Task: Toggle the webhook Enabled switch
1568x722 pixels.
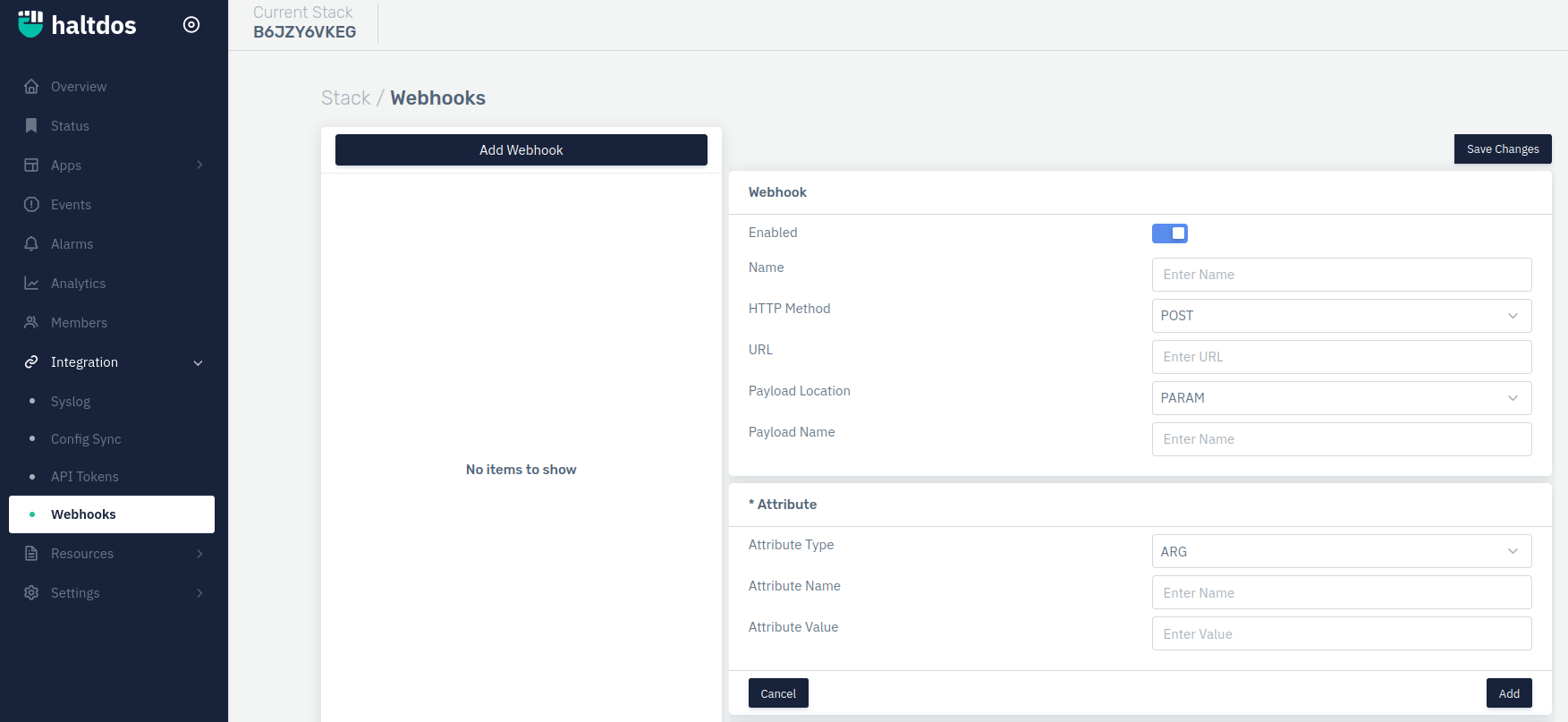Action: [x=1169, y=234]
